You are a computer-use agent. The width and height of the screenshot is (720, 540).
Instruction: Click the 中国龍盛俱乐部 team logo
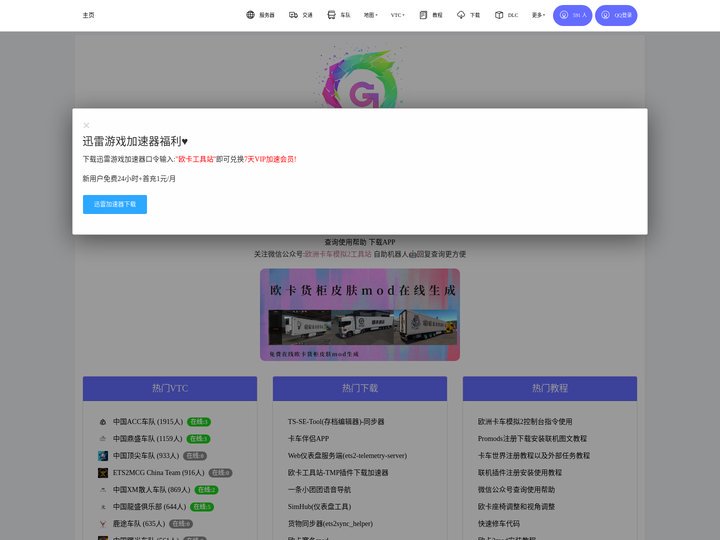[103, 506]
